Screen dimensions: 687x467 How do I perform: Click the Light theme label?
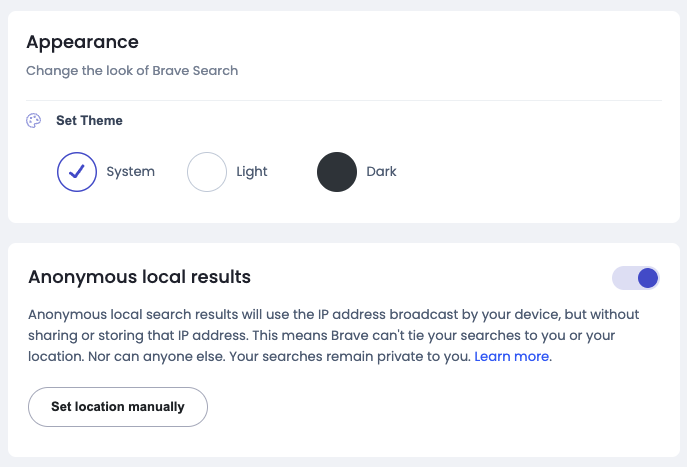point(252,171)
